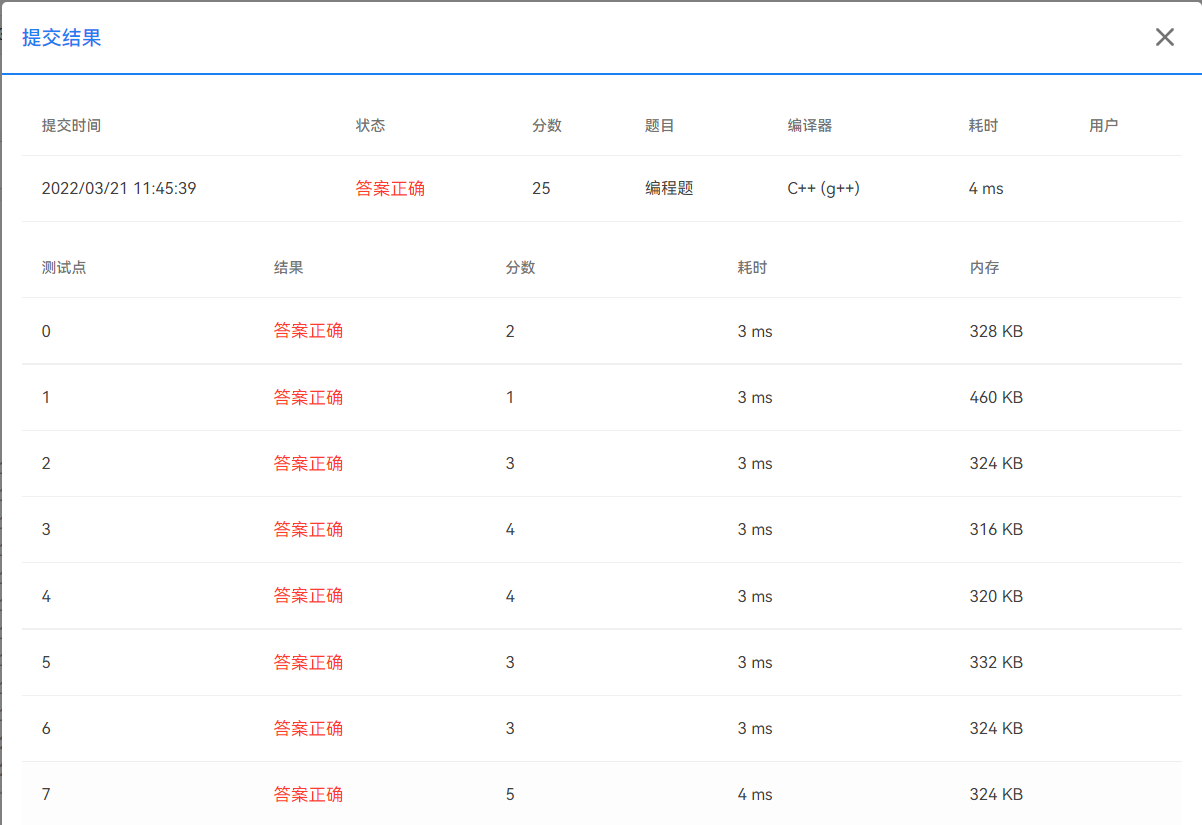Select the 编程题 problem cell

[x=666, y=188]
